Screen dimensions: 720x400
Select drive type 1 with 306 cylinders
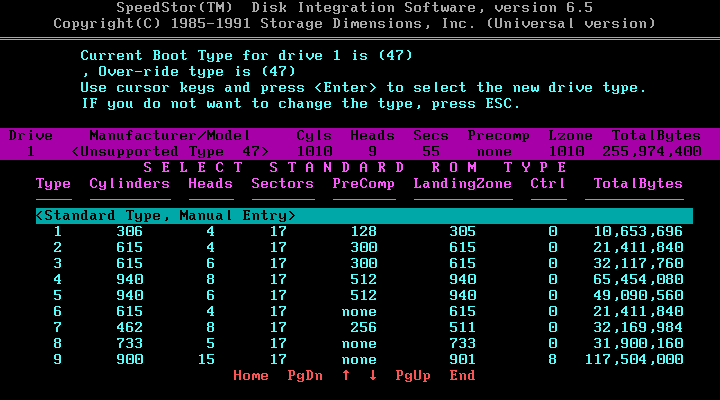coord(364,231)
